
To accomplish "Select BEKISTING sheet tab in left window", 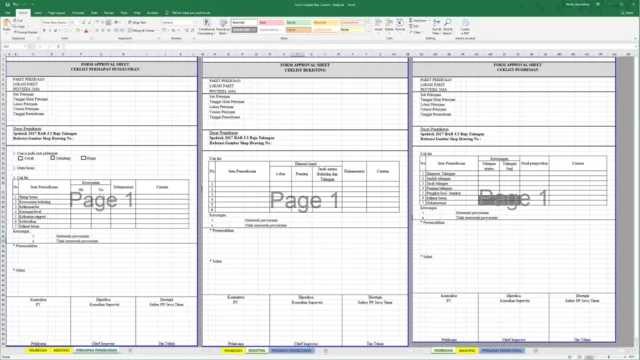I will 61,350.
